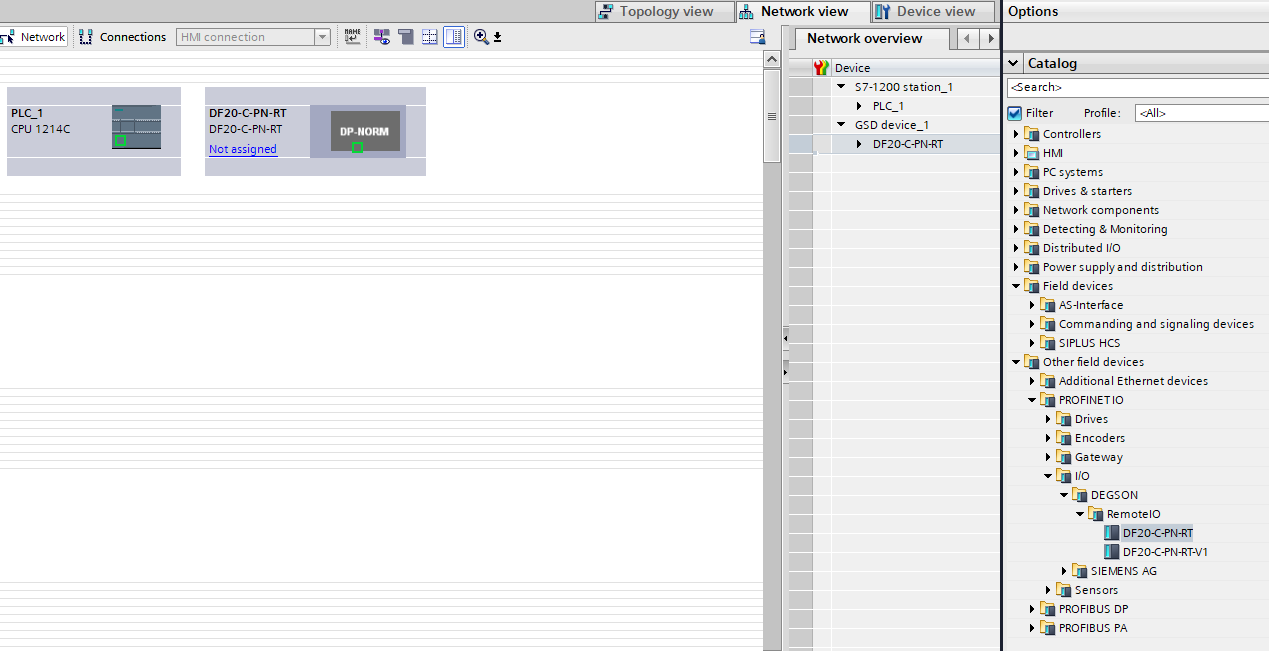Expand the PROFIBUS DP folder
1269x651 pixels.
point(1032,609)
